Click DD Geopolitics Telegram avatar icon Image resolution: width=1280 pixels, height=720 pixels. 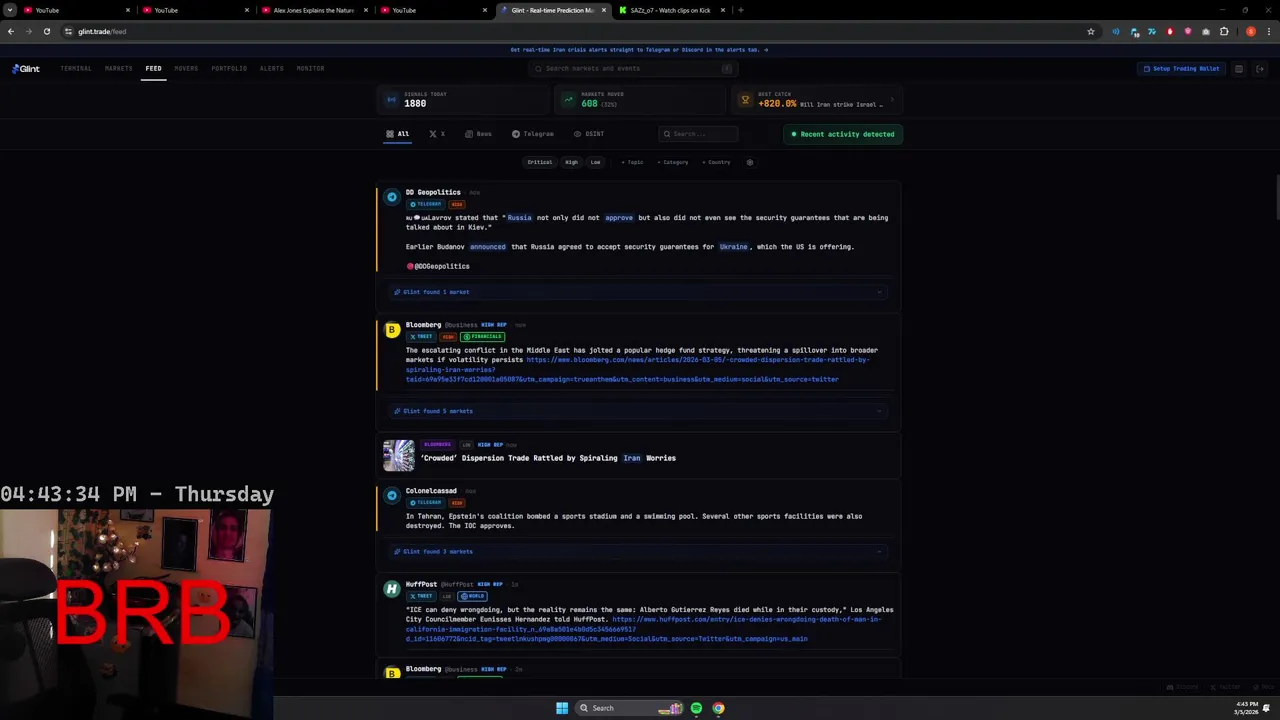(x=392, y=196)
